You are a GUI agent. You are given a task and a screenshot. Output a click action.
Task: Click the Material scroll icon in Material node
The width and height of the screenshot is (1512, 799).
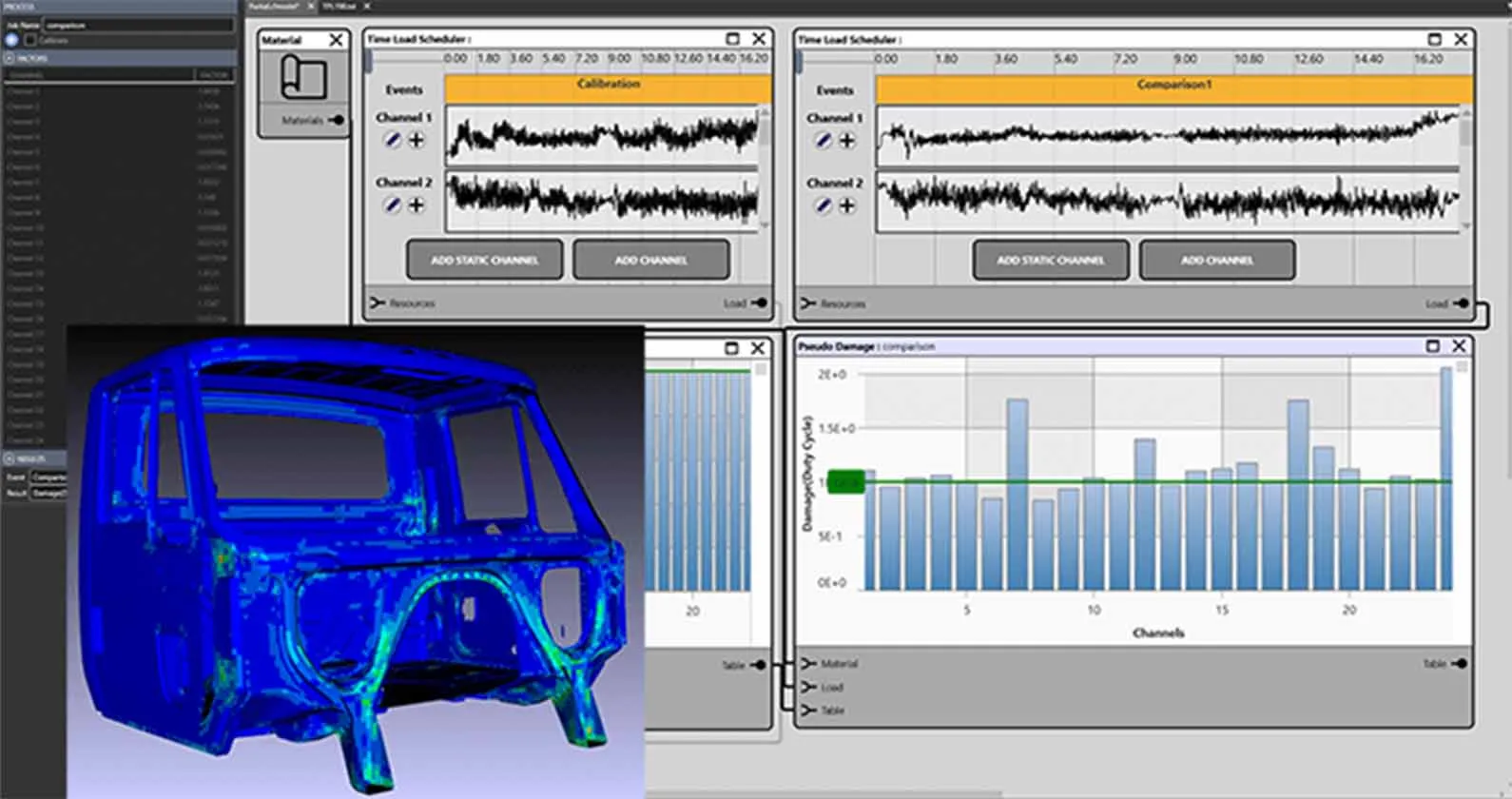pyautogui.click(x=303, y=78)
